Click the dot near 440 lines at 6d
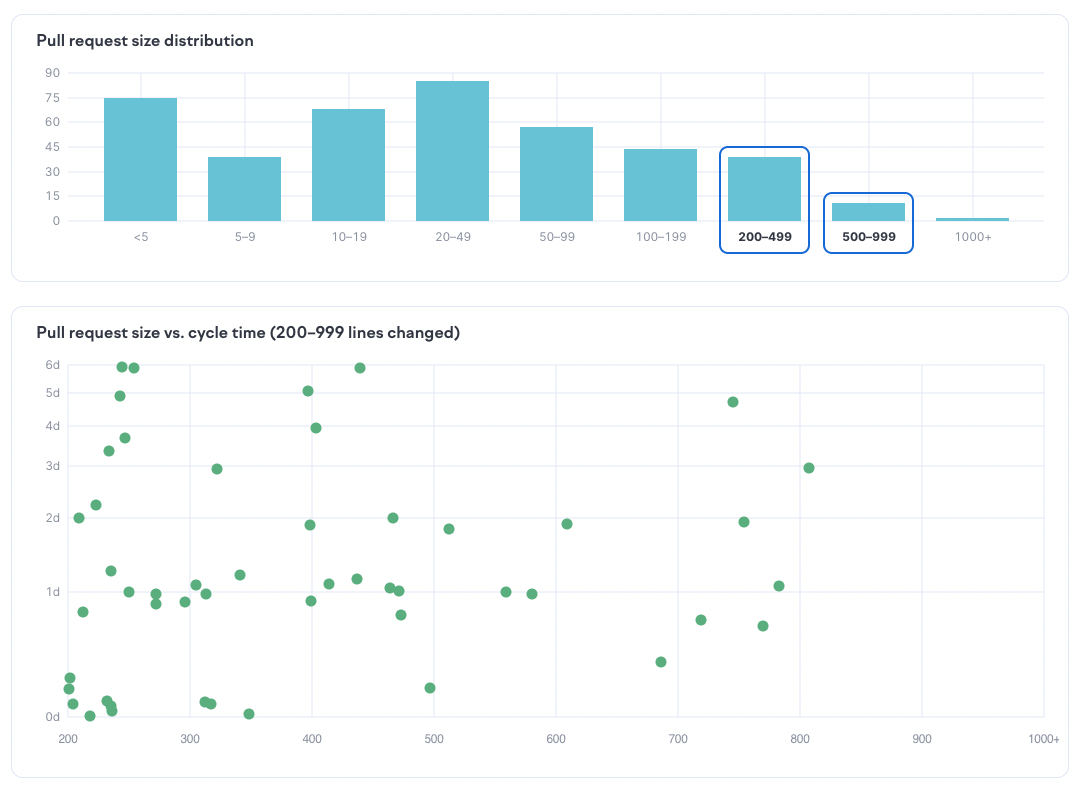Viewport: 1080px width, 789px height. click(x=360, y=368)
